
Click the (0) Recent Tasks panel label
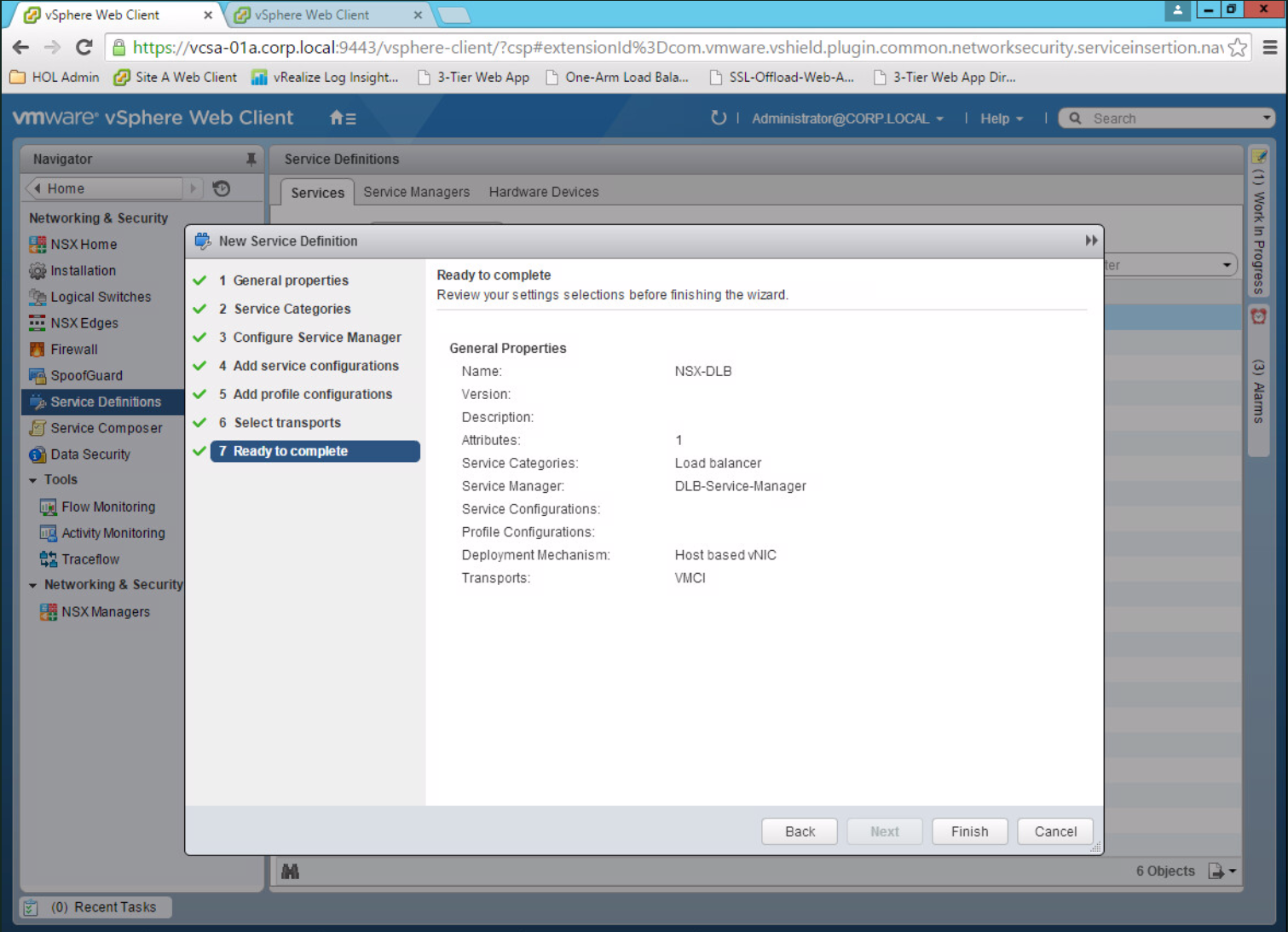104,907
